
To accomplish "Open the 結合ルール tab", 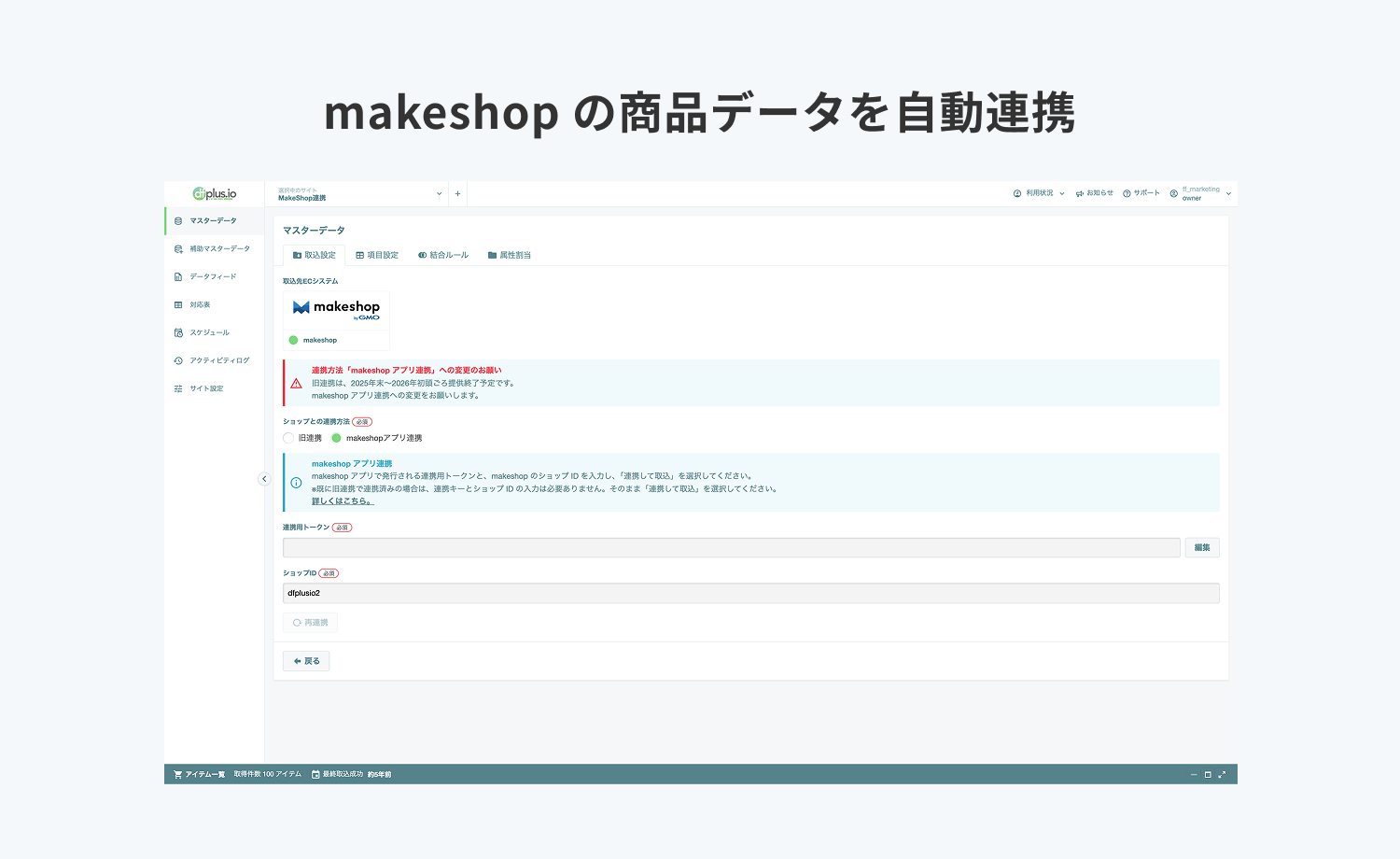I will click(443, 254).
